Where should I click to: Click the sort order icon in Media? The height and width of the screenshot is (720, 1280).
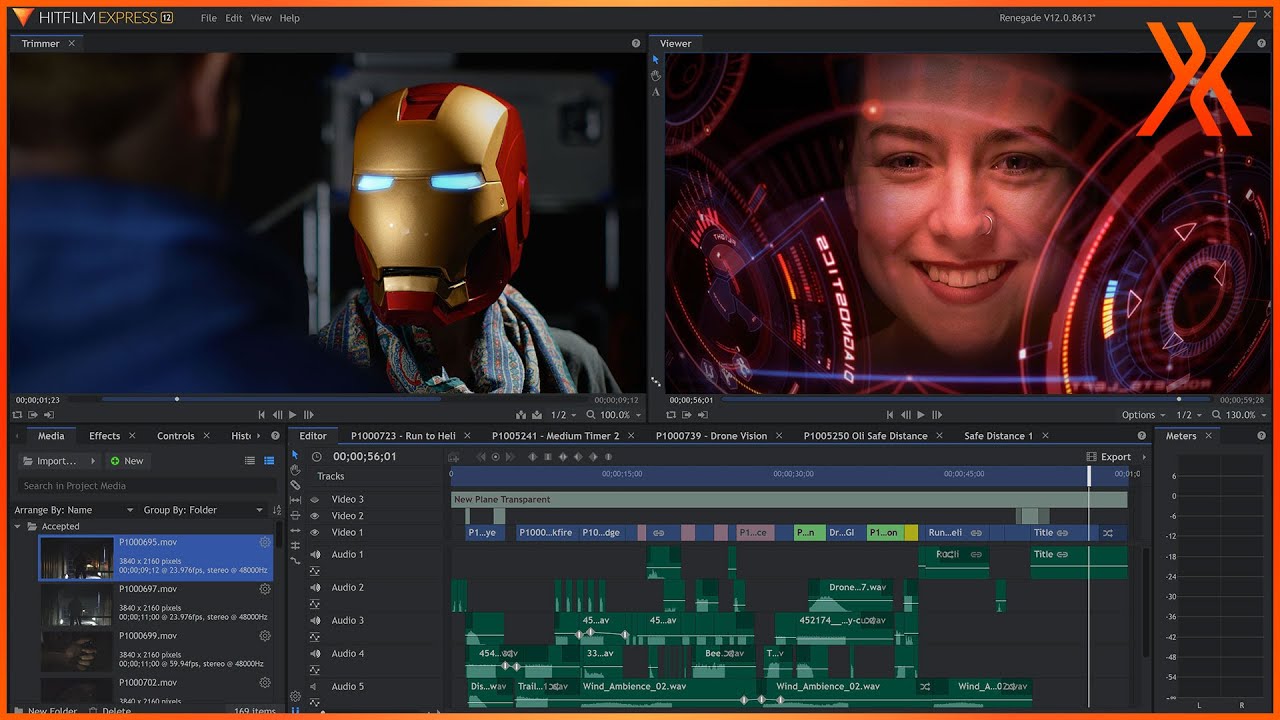(277, 510)
